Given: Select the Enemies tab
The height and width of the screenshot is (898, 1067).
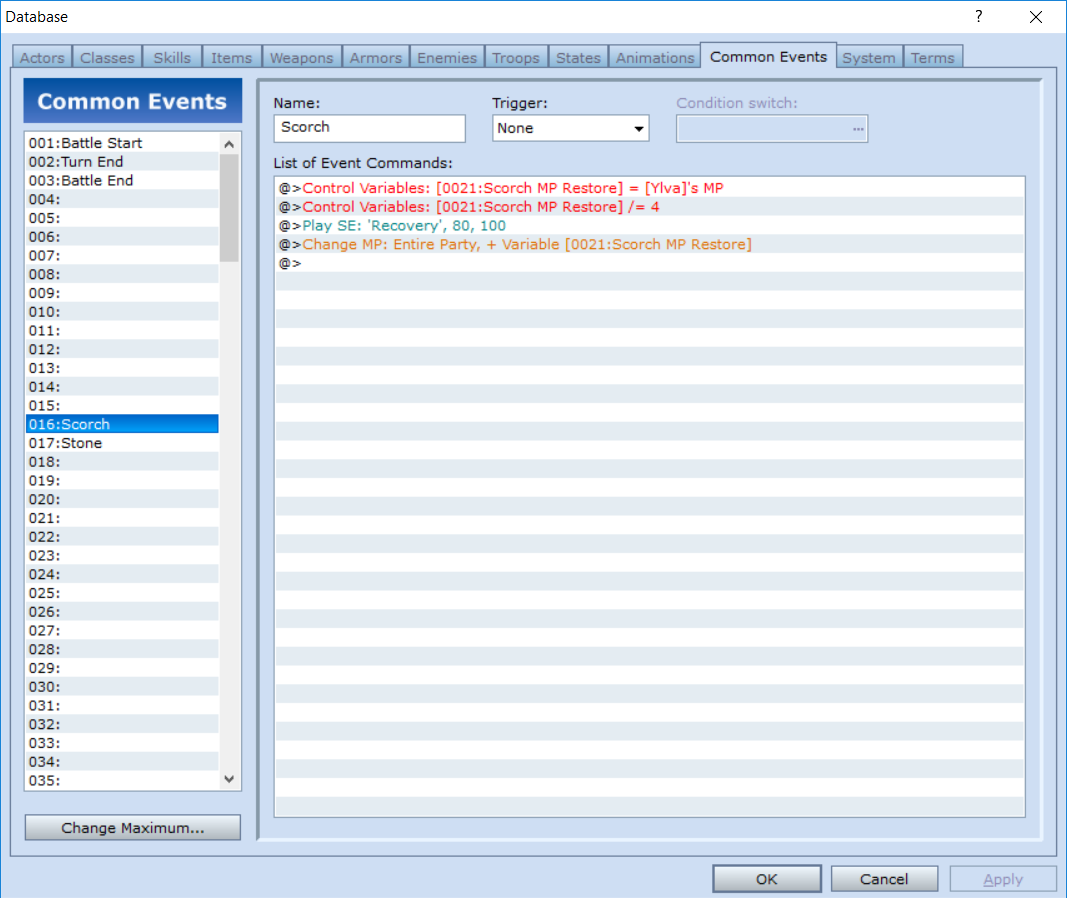Looking at the screenshot, I should pyautogui.click(x=447, y=58).
